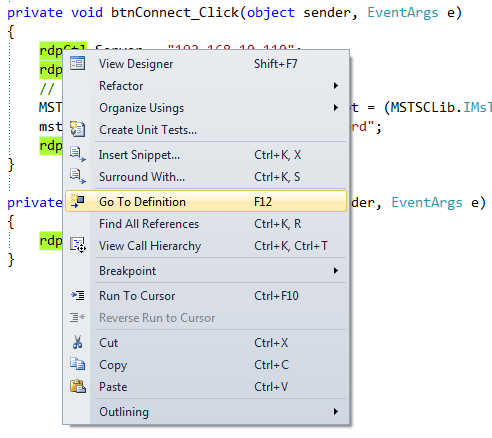This screenshot has width=492, height=438.
Task: Click the Run To Cursor icon
Action: click(x=77, y=295)
